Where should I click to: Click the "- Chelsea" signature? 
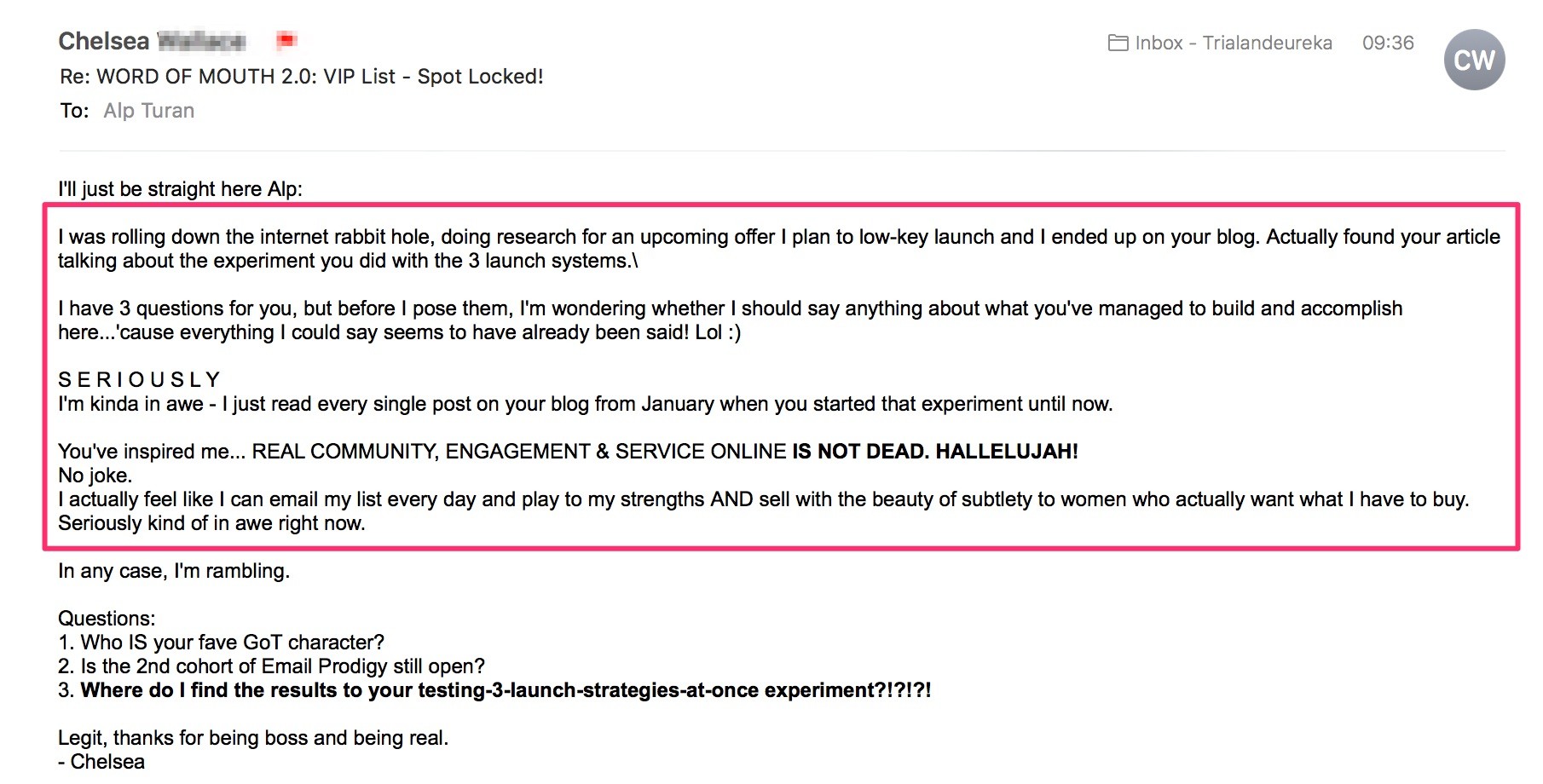(x=101, y=762)
